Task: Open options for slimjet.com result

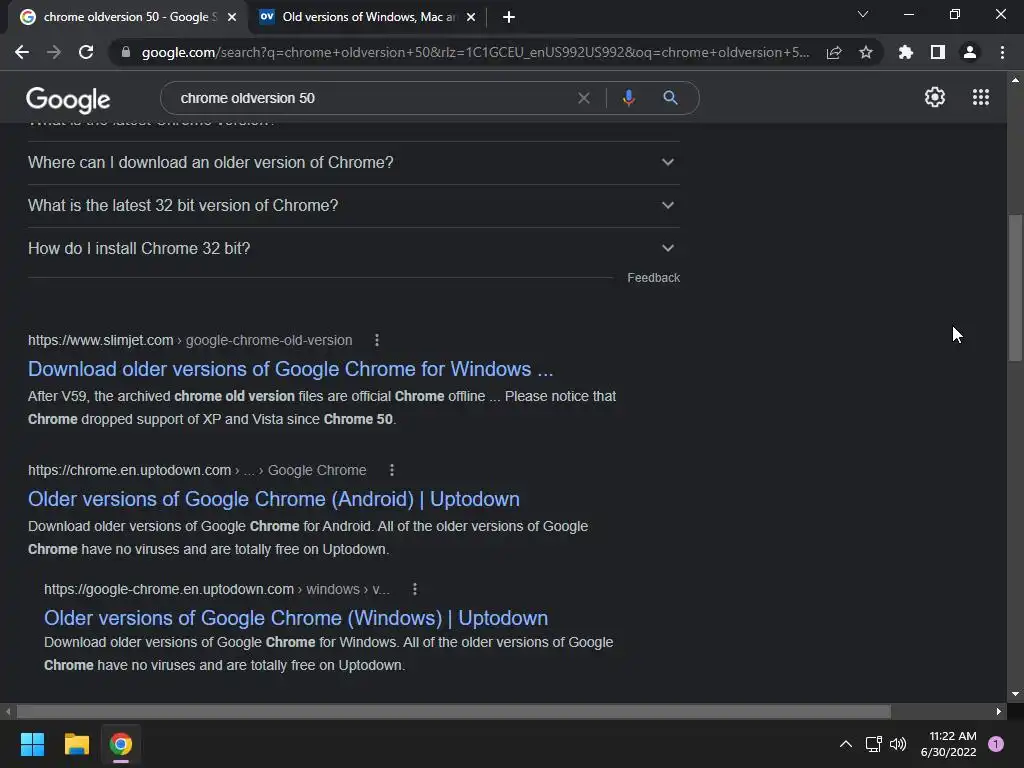Action: click(x=377, y=340)
